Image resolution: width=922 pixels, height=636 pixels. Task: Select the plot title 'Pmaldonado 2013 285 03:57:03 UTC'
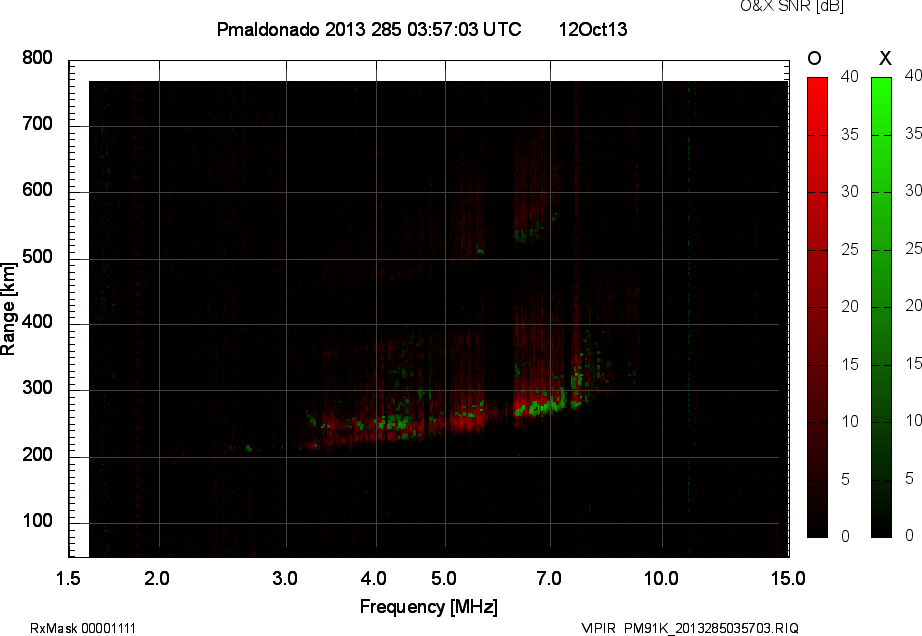point(369,29)
